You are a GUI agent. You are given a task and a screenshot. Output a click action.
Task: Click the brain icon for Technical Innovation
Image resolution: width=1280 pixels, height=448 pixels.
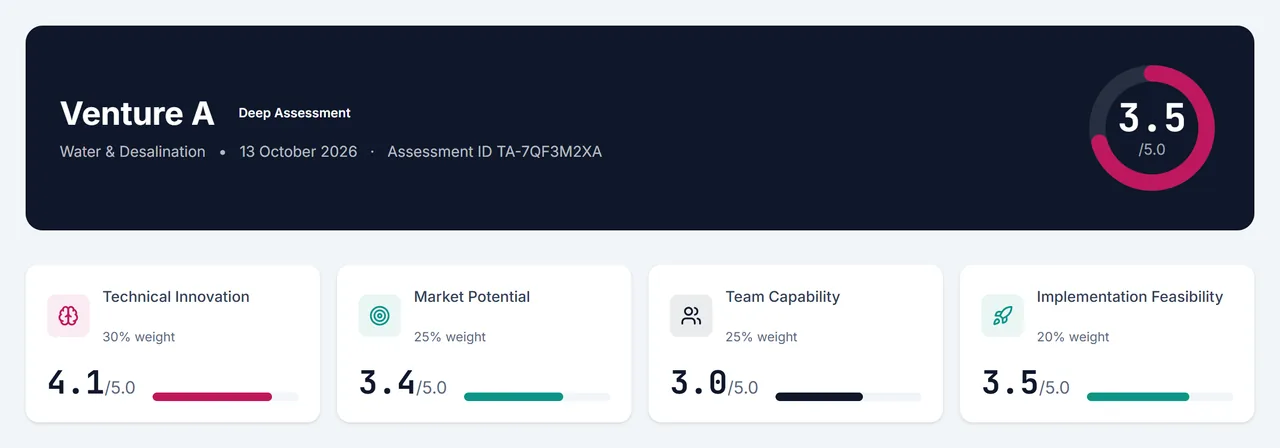coord(68,316)
